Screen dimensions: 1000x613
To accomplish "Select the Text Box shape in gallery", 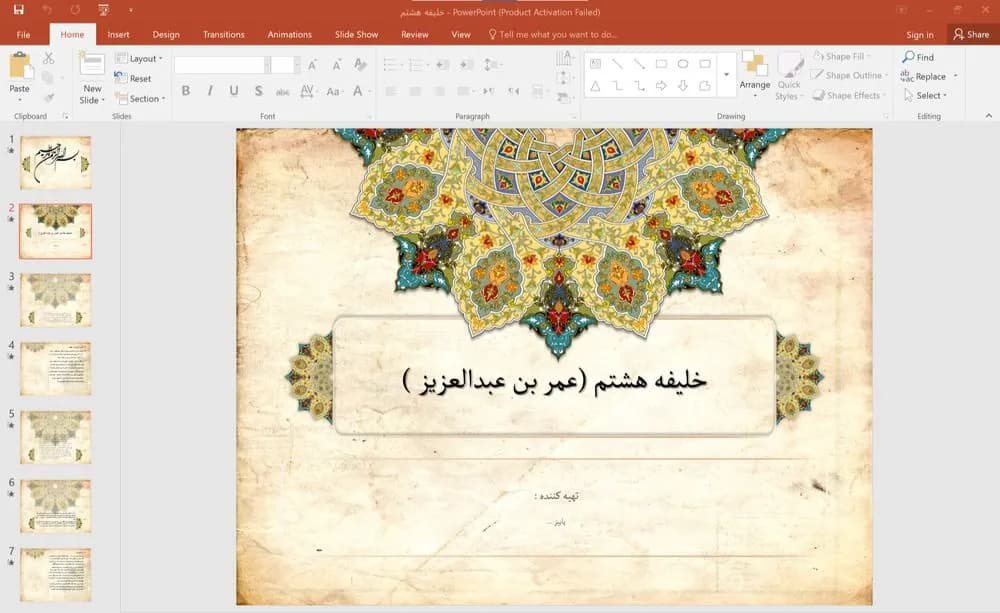I will point(595,64).
